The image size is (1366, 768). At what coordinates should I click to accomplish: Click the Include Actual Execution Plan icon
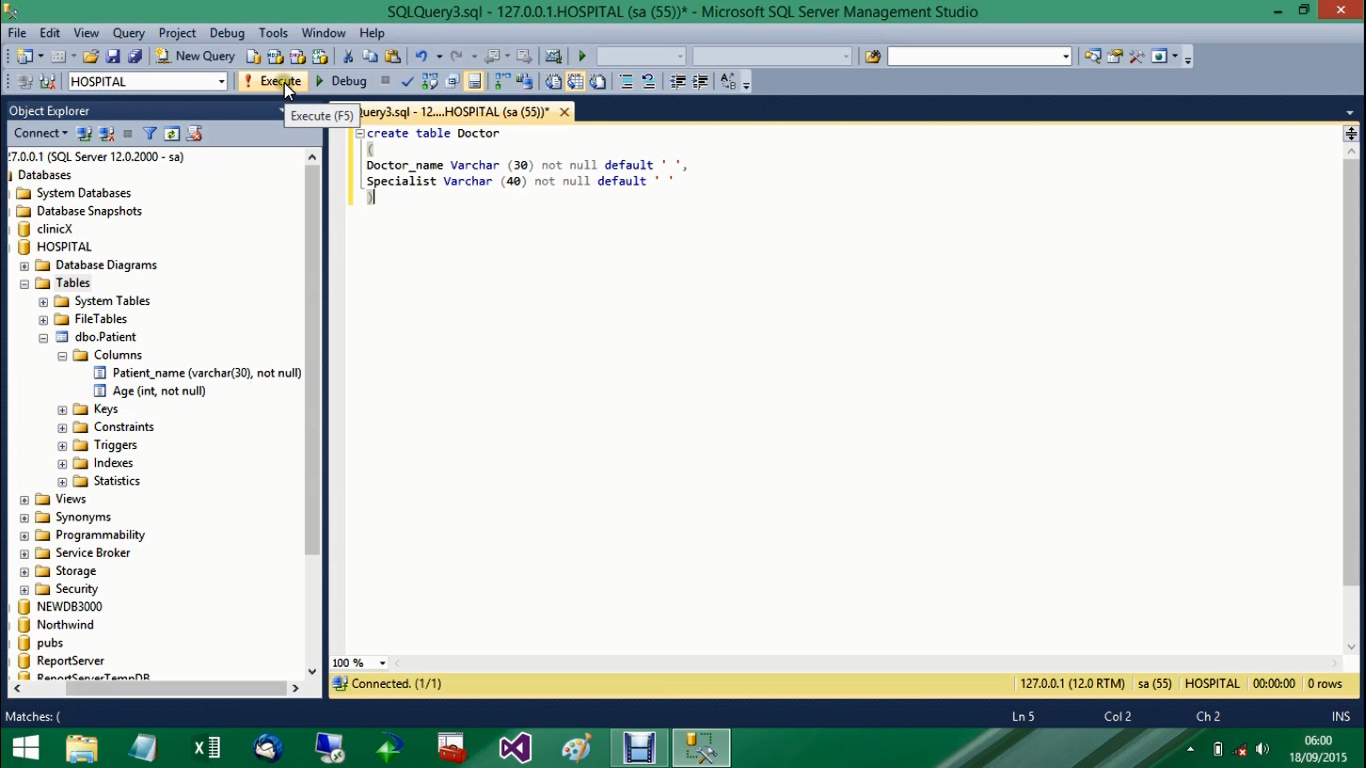point(500,81)
